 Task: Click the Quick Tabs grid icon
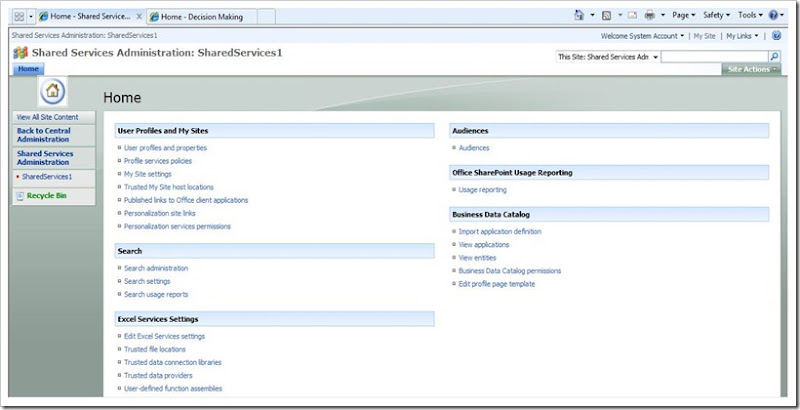[x=18, y=17]
